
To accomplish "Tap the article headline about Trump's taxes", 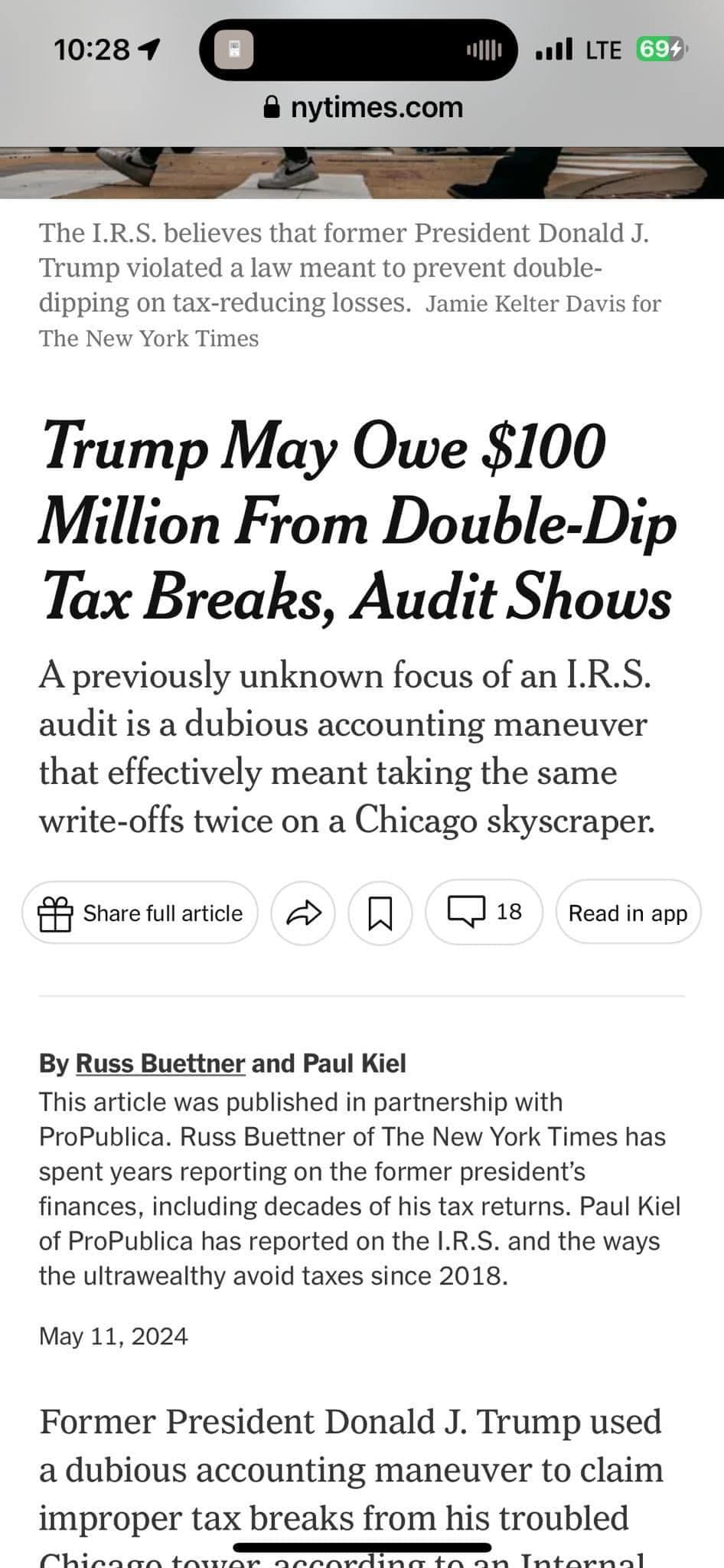I will point(358,522).
